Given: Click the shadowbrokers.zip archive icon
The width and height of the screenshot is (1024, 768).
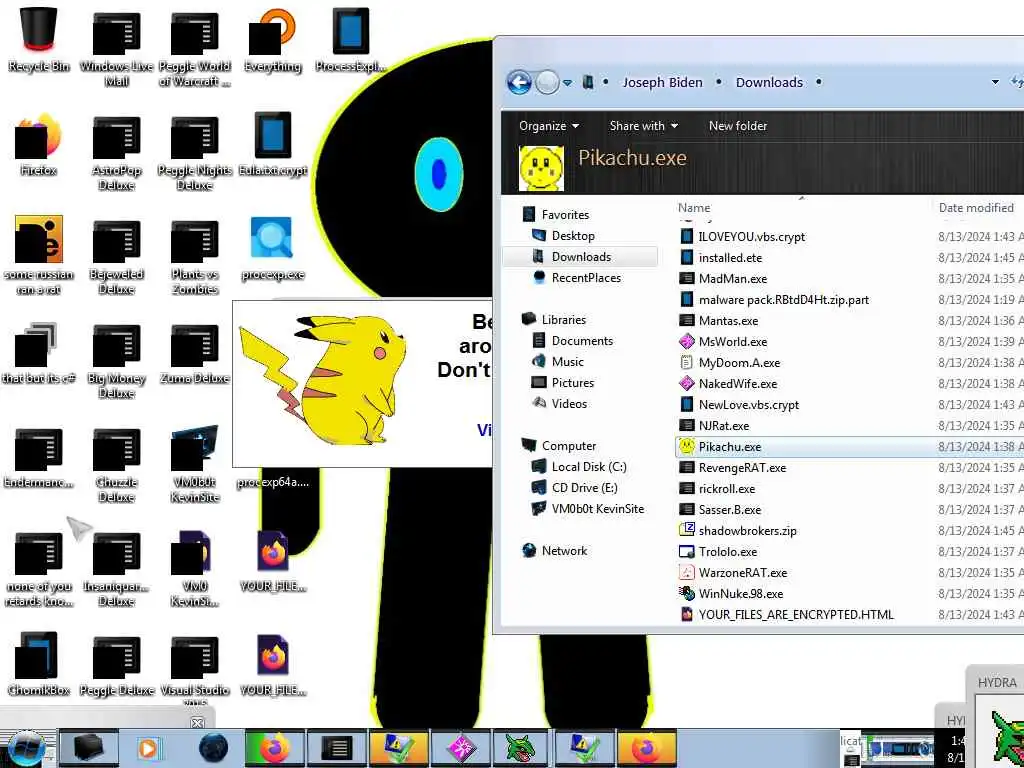Looking at the screenshot, I should (686, 530).
